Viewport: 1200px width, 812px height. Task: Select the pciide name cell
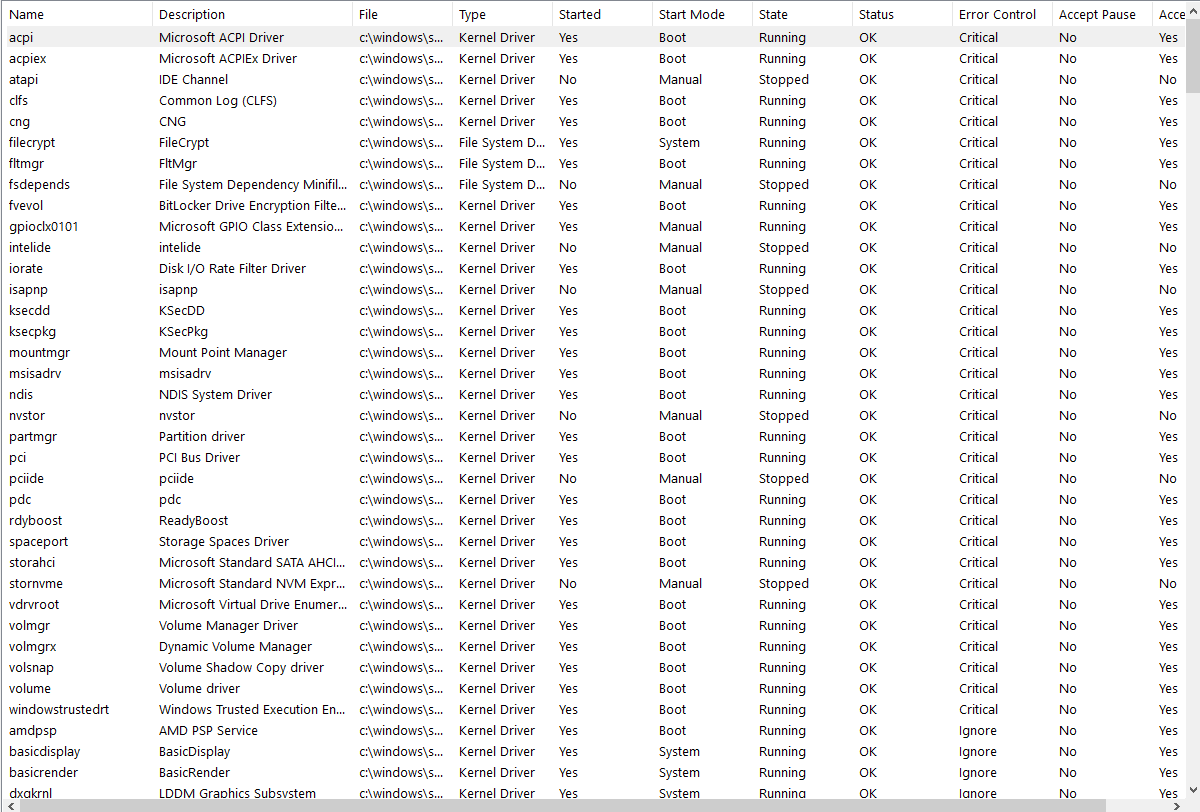(x=27, y=478)
